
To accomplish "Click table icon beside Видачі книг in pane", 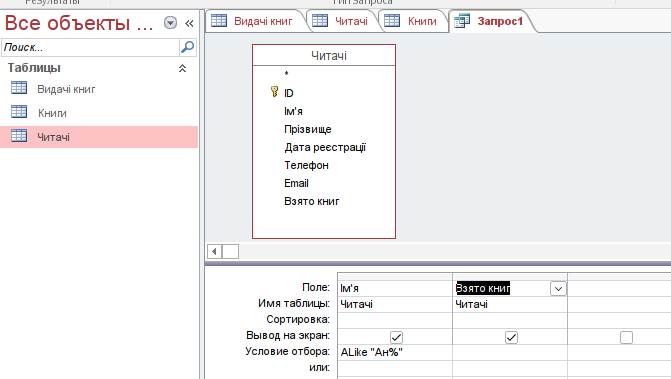I will tap(19, 88).
